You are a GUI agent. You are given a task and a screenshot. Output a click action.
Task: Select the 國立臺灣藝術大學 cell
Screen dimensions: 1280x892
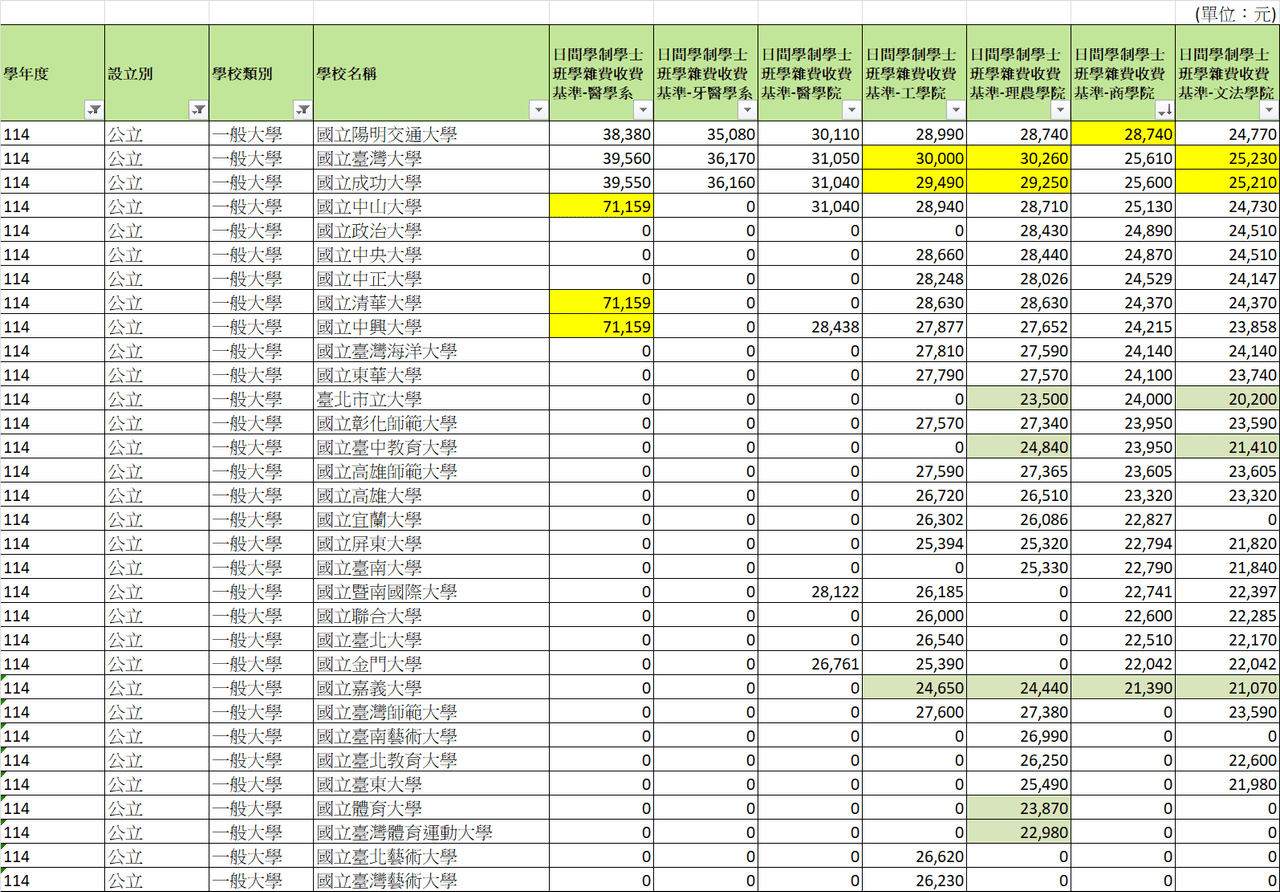click(431, 880)
